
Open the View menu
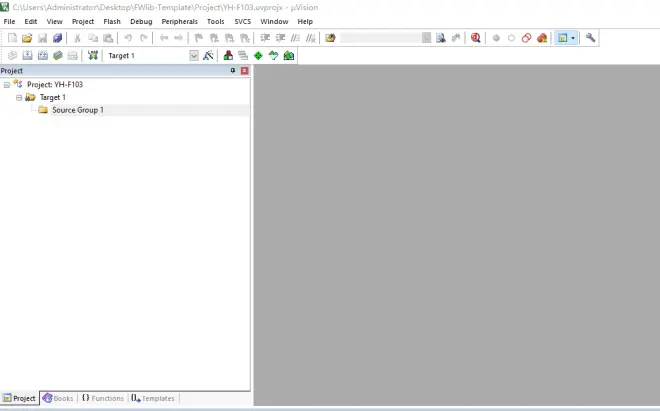pyautogui.click(x=54, y=21)
